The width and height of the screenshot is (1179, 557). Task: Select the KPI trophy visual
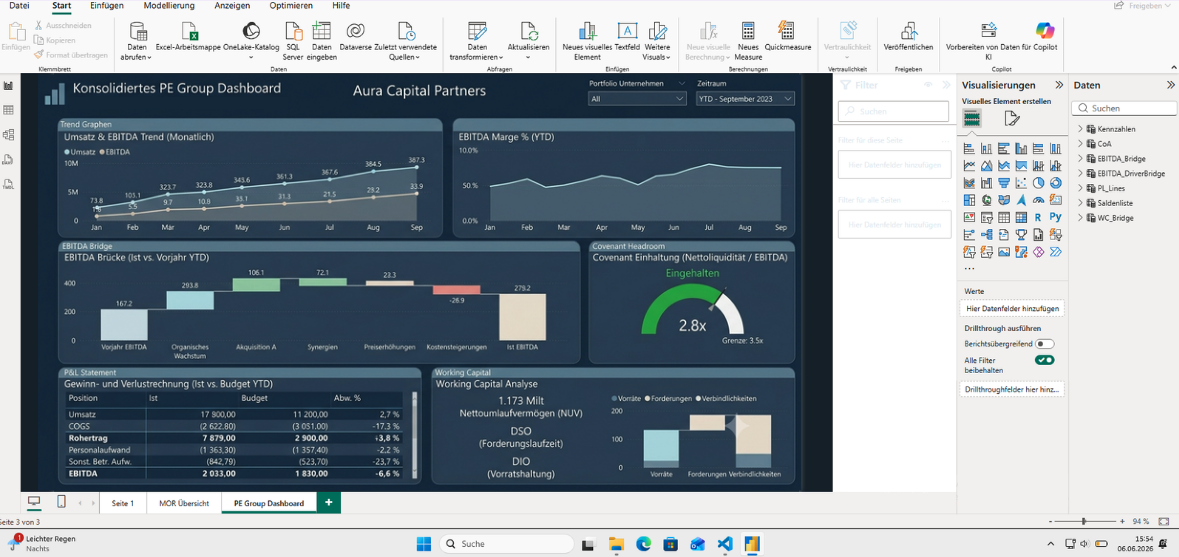pyautogui.click(x=1021, y=235)
